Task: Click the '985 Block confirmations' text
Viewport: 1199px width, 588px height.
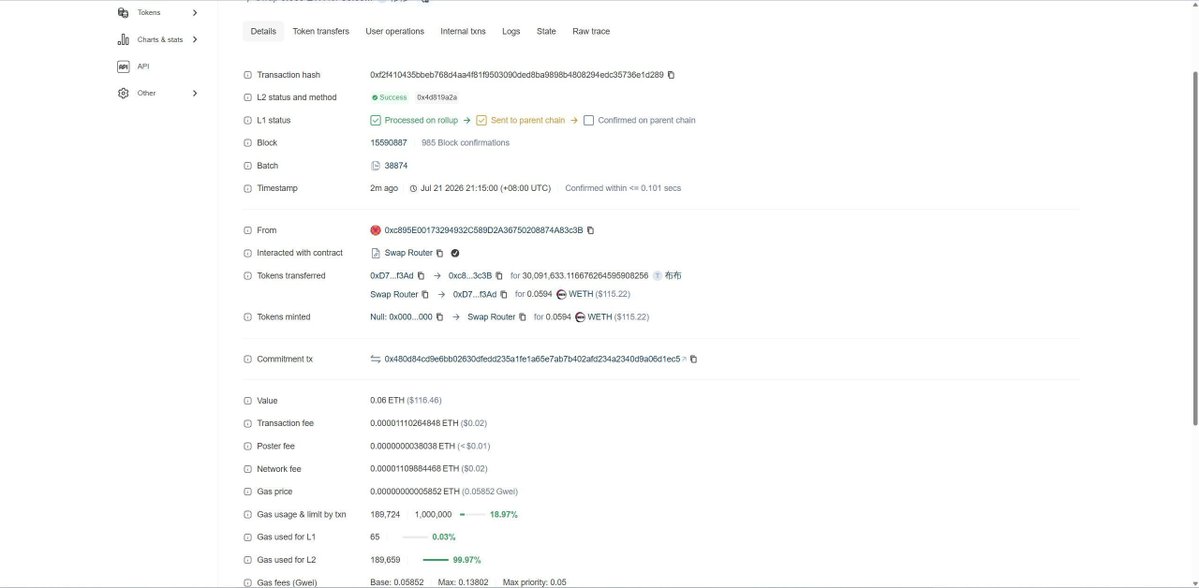Action: coord(465,143)
